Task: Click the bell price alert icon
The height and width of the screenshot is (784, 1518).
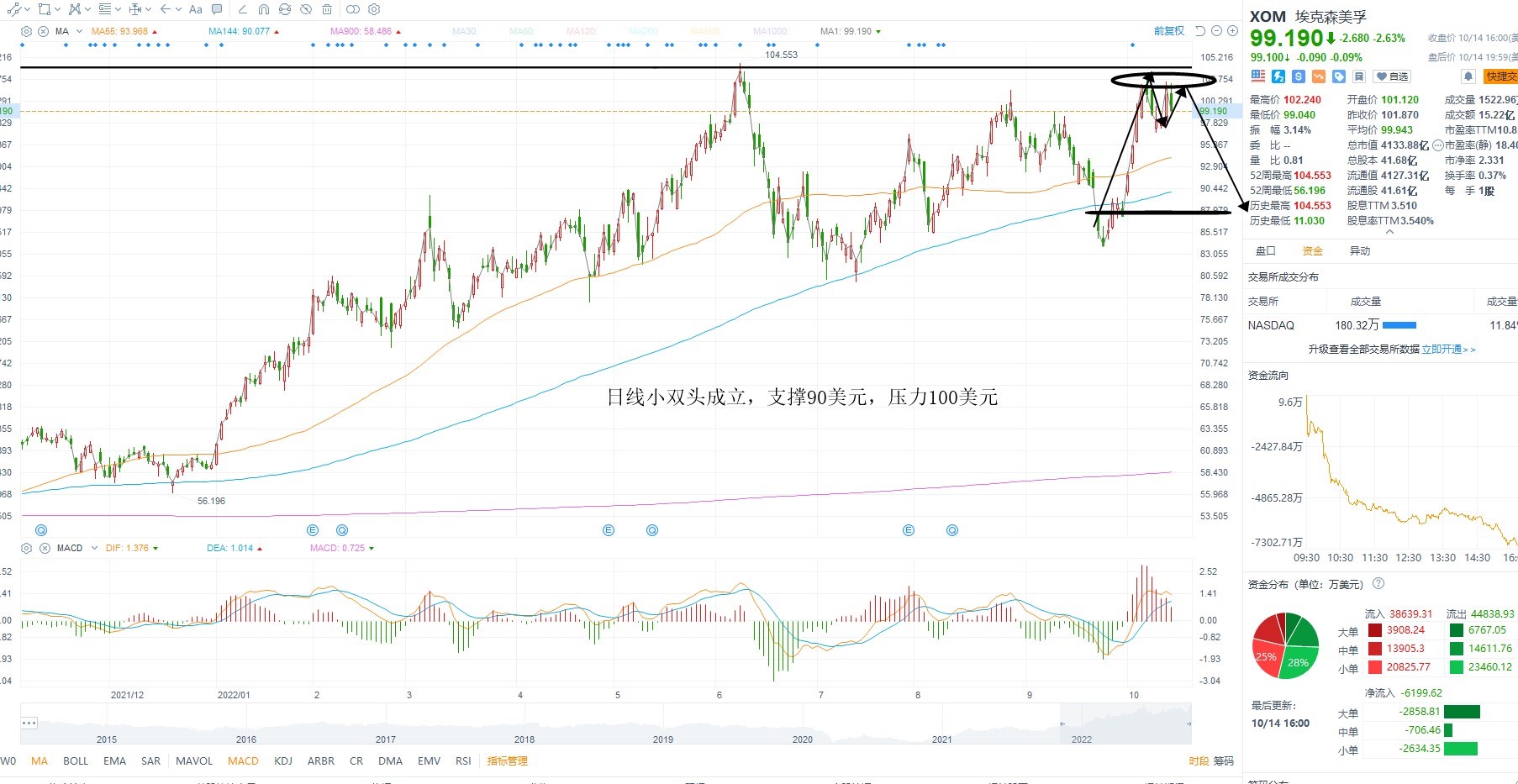Action: [1468, 76]
